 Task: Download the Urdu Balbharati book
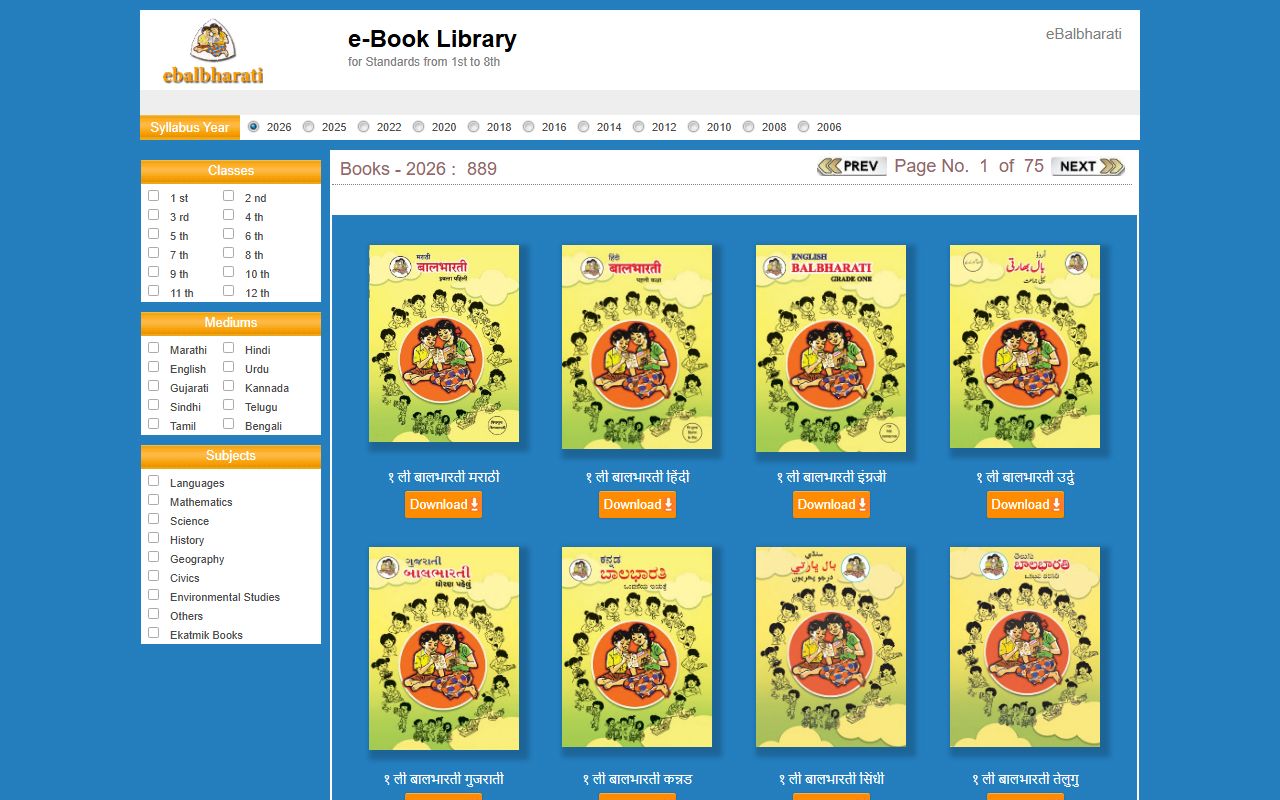point(1025,505)
